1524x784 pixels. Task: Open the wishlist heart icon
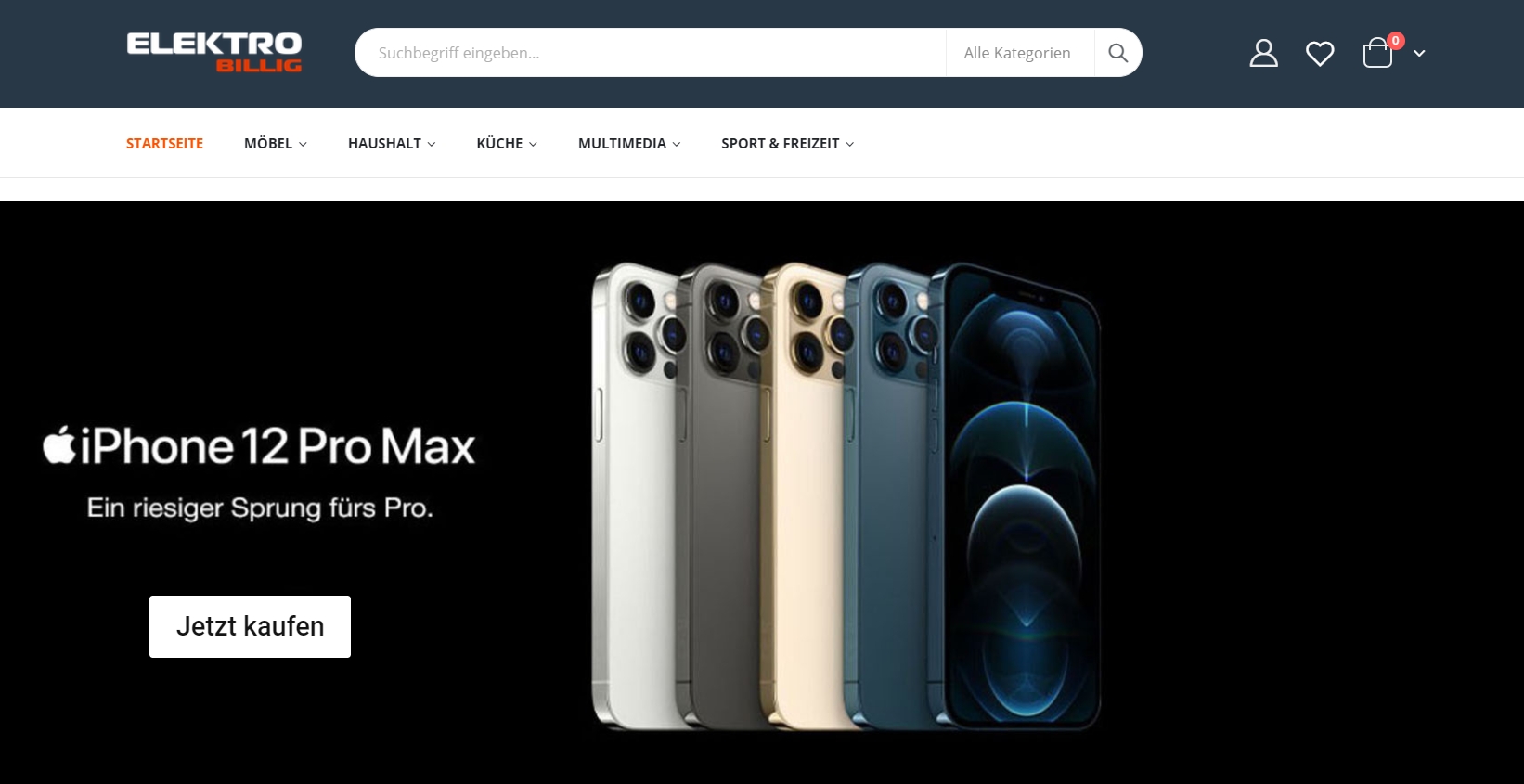(1320, 54)
